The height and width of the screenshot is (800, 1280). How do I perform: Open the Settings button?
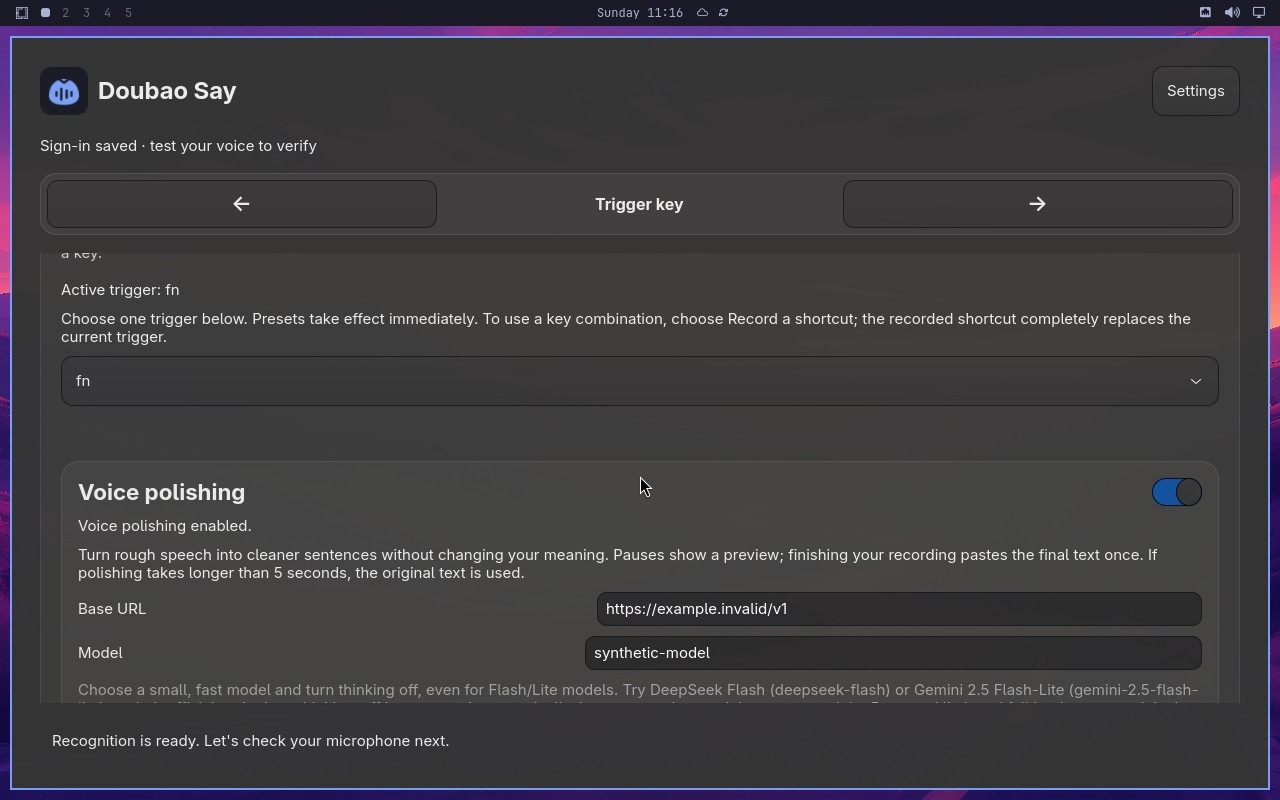(x=1195, y=91)
